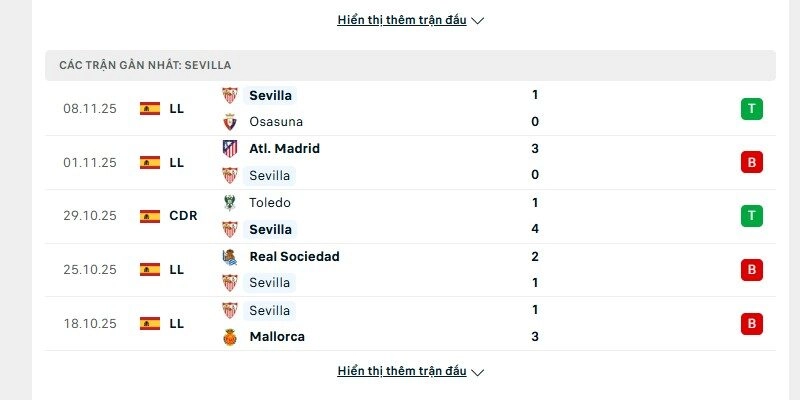Open the Real Sociedad team link
Screen dimensions: 800x400
click(294, 257)
